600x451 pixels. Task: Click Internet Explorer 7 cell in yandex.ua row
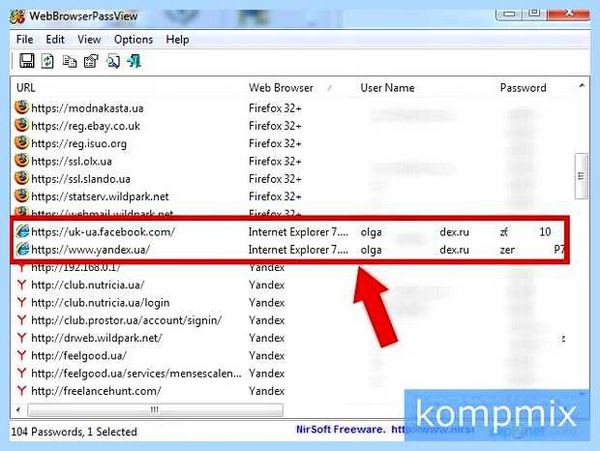298,249
